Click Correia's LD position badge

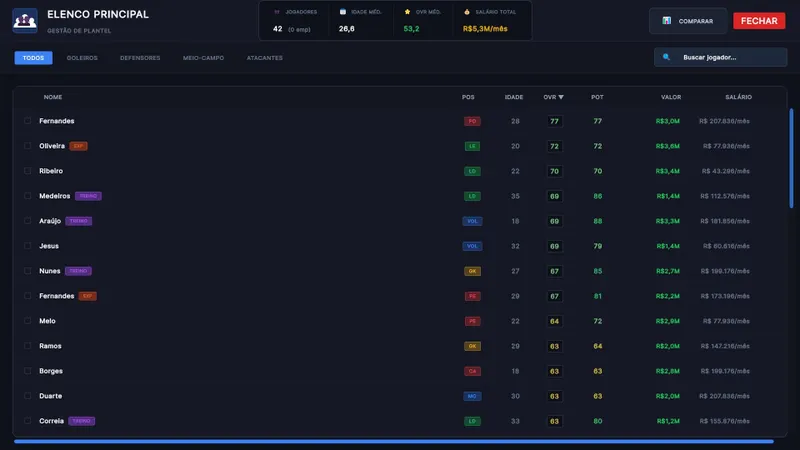point(472,421)
